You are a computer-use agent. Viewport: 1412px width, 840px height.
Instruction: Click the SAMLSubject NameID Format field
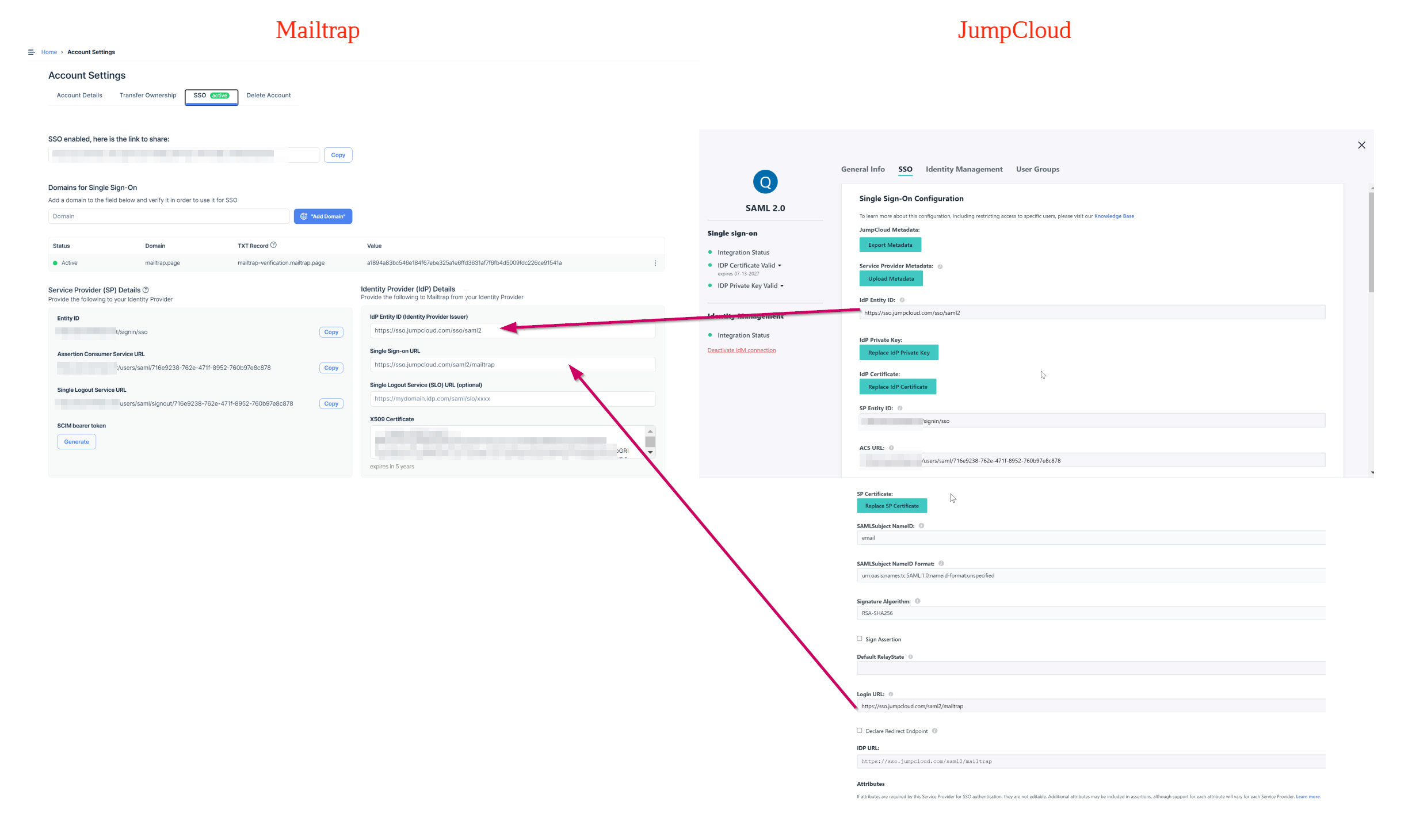1091,575
